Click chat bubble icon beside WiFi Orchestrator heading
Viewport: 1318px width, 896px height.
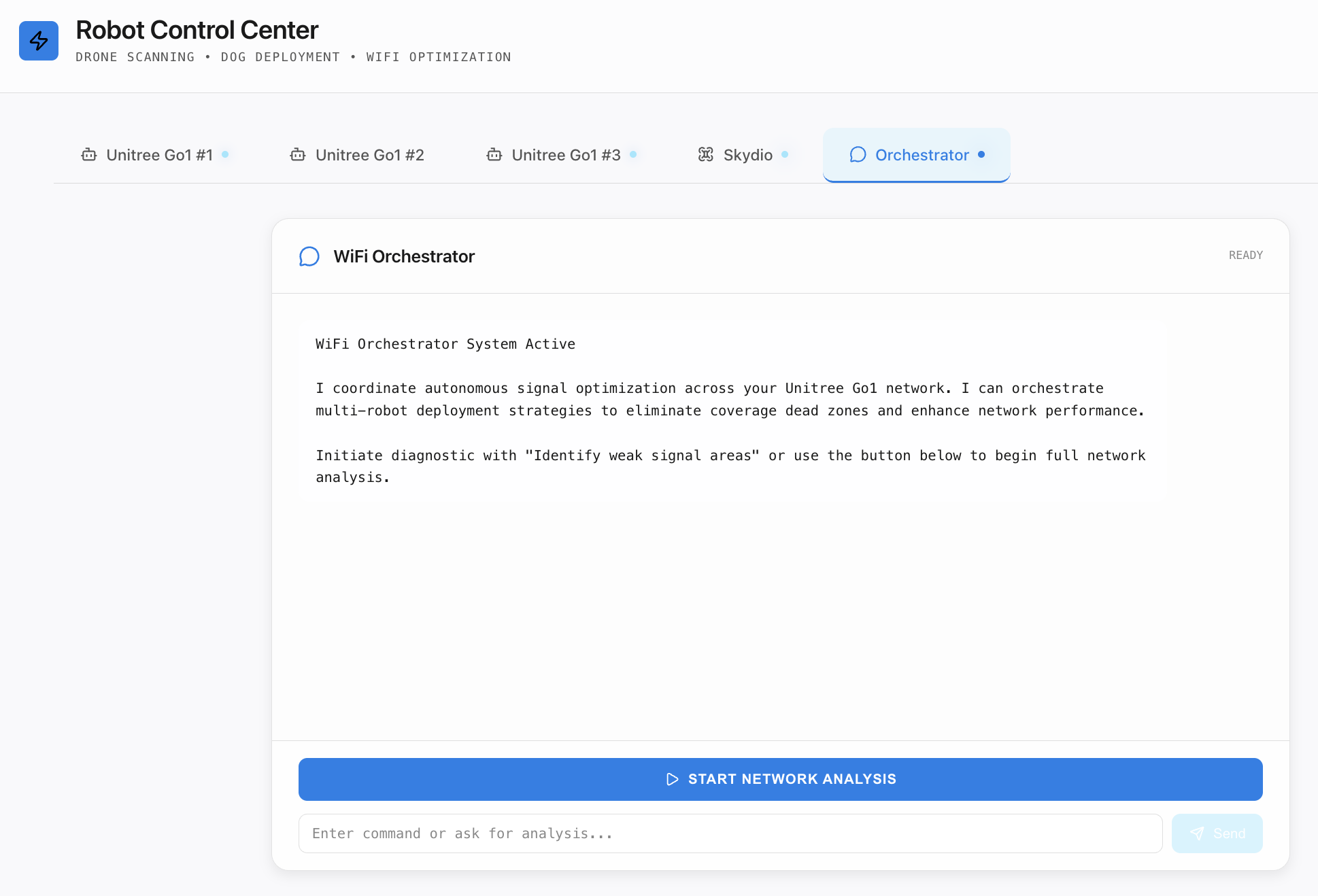[x=309, y=256]
